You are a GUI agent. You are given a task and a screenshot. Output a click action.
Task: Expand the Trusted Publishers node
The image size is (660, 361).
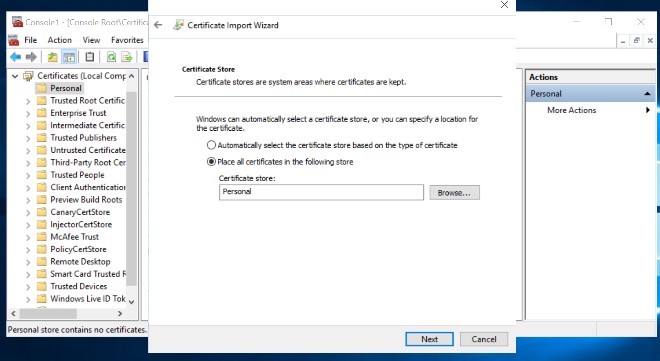(28, 138)
